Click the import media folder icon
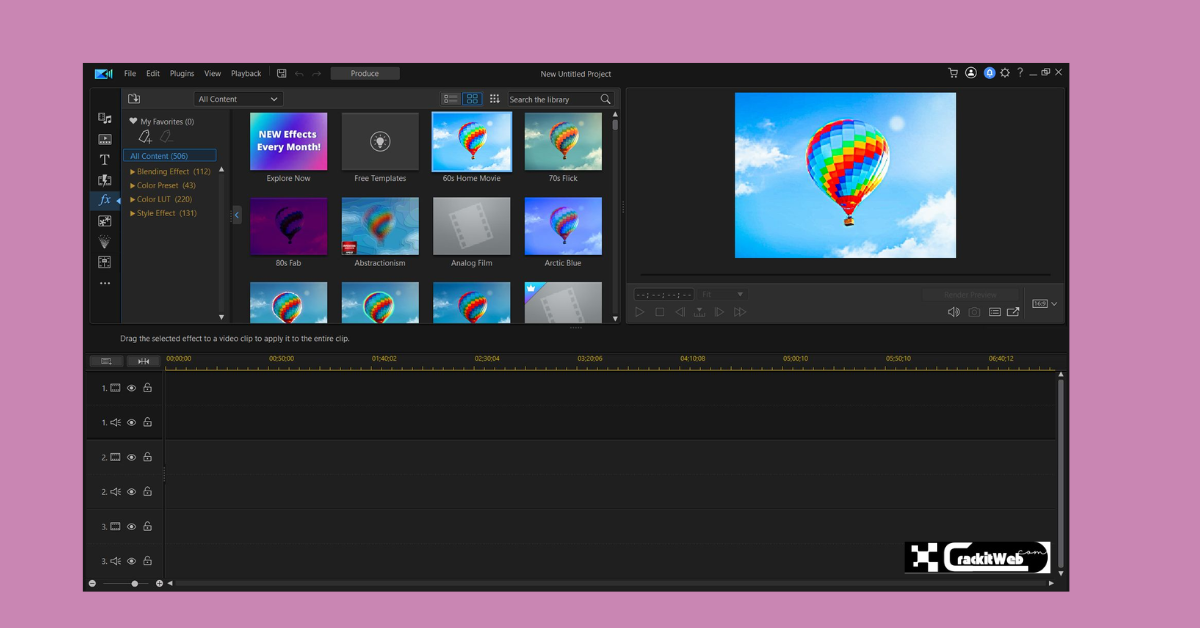1200x628 pixels. click(133, 98)
